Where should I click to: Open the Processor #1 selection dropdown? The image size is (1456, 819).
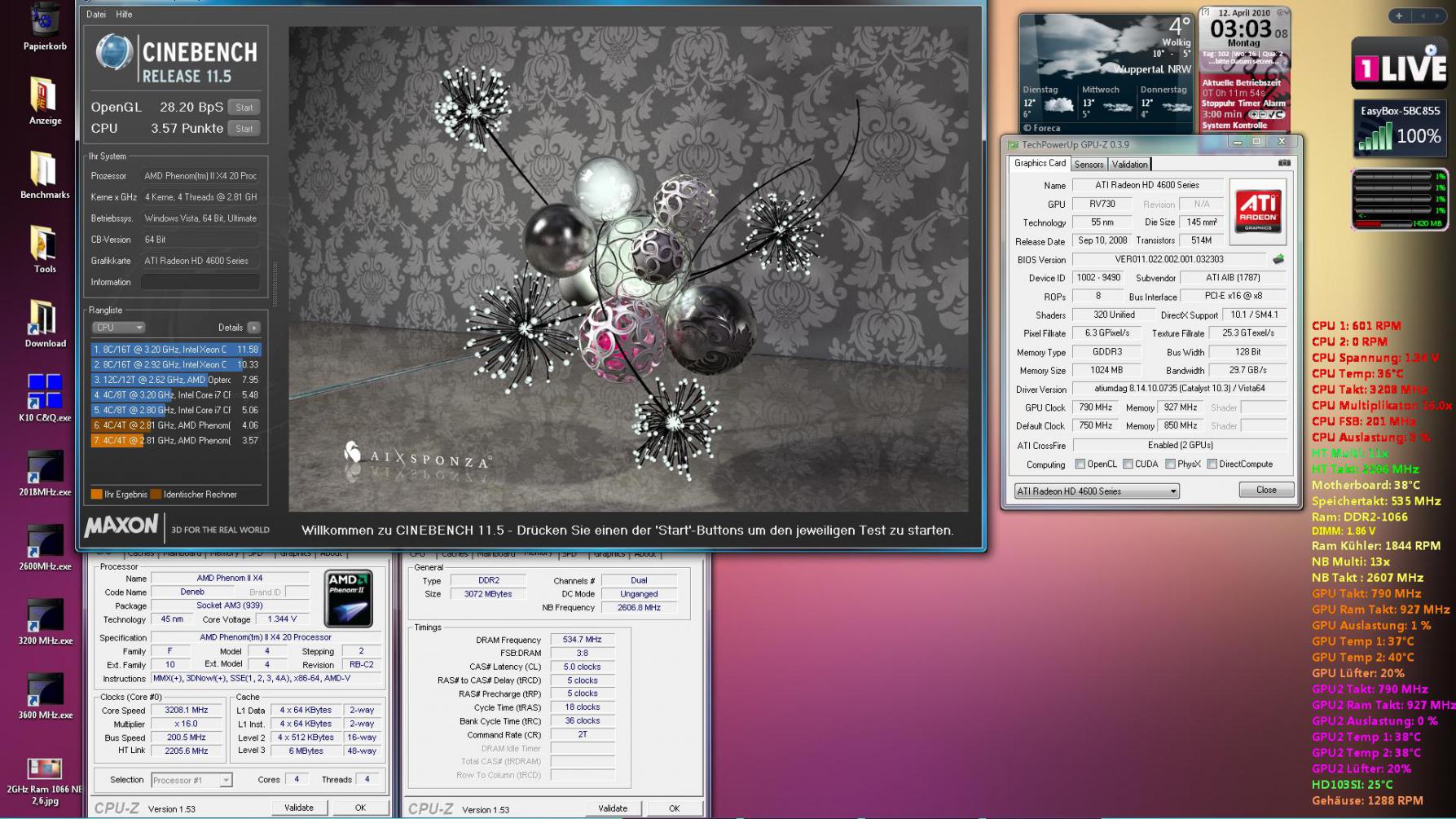pyautogui.click(x=191, y=780)
